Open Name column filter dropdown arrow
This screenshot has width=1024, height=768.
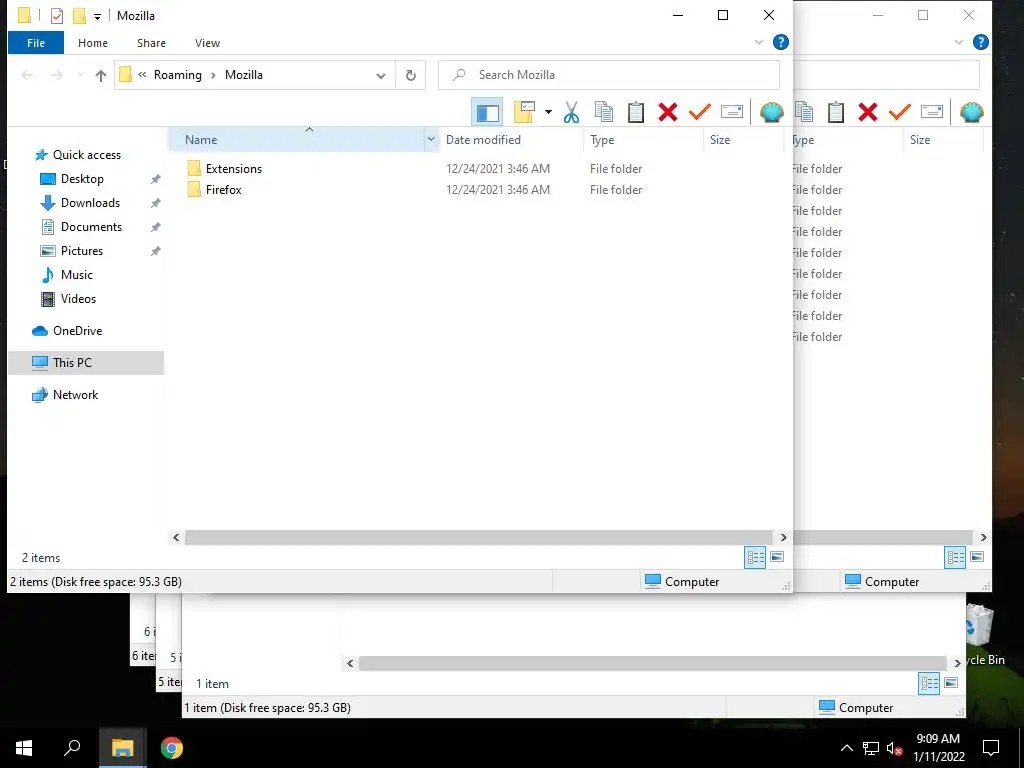(431, 140)
